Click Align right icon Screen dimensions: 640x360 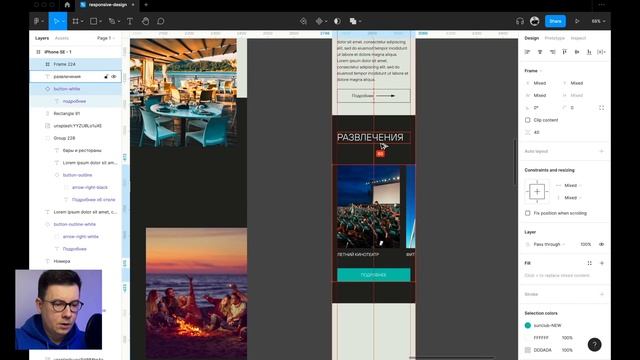552,52
